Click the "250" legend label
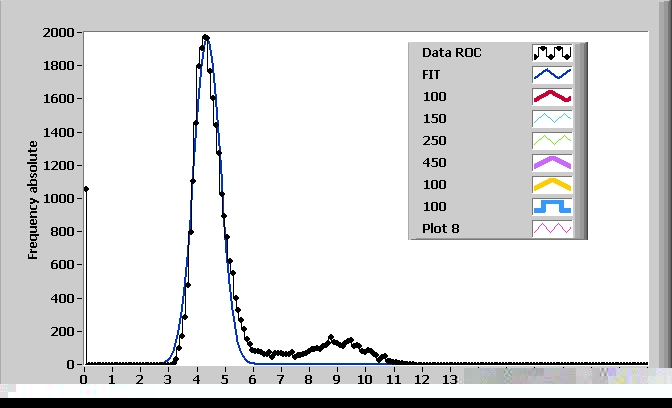 pos(434,140)
